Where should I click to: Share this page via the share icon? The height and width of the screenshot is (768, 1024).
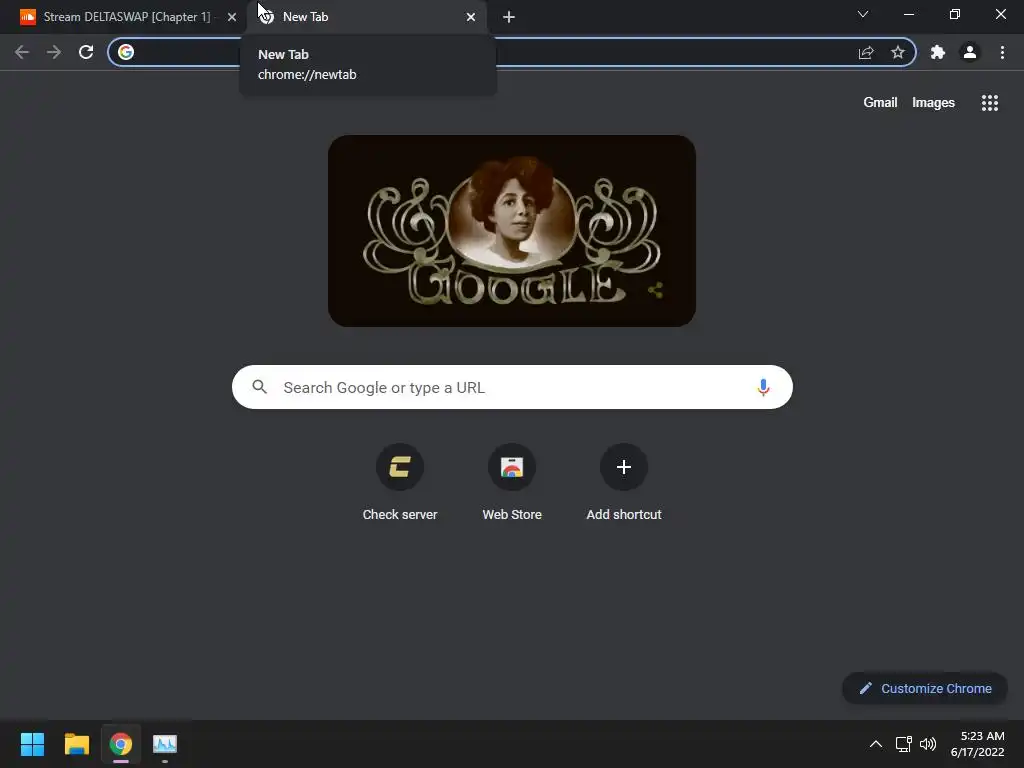[866, 52]
